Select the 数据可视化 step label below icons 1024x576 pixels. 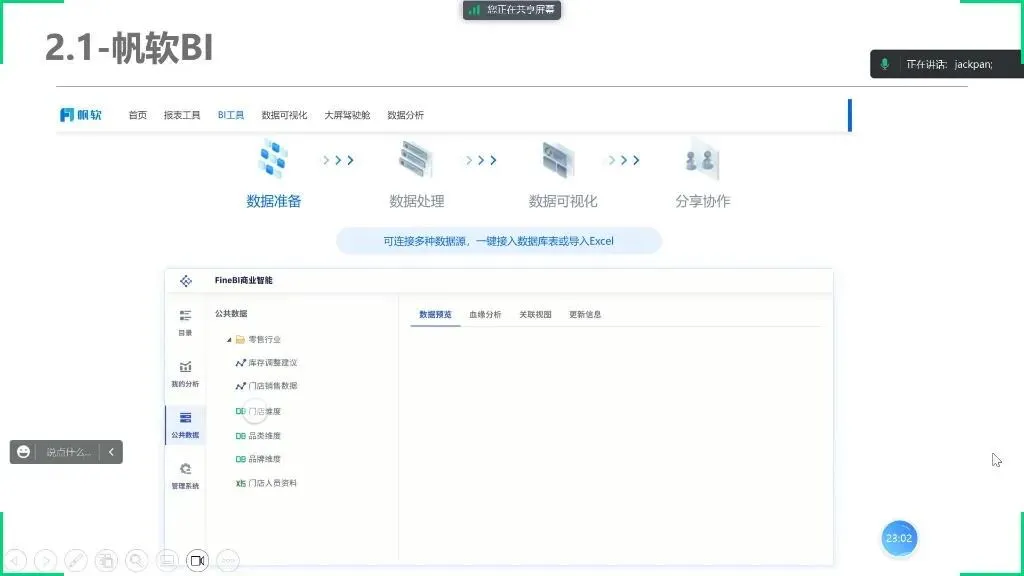coord(562,201)
